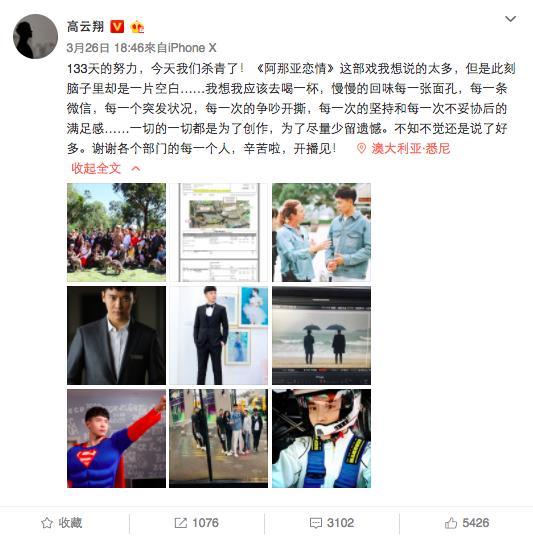Open the round profile avatar

point(35,36)
